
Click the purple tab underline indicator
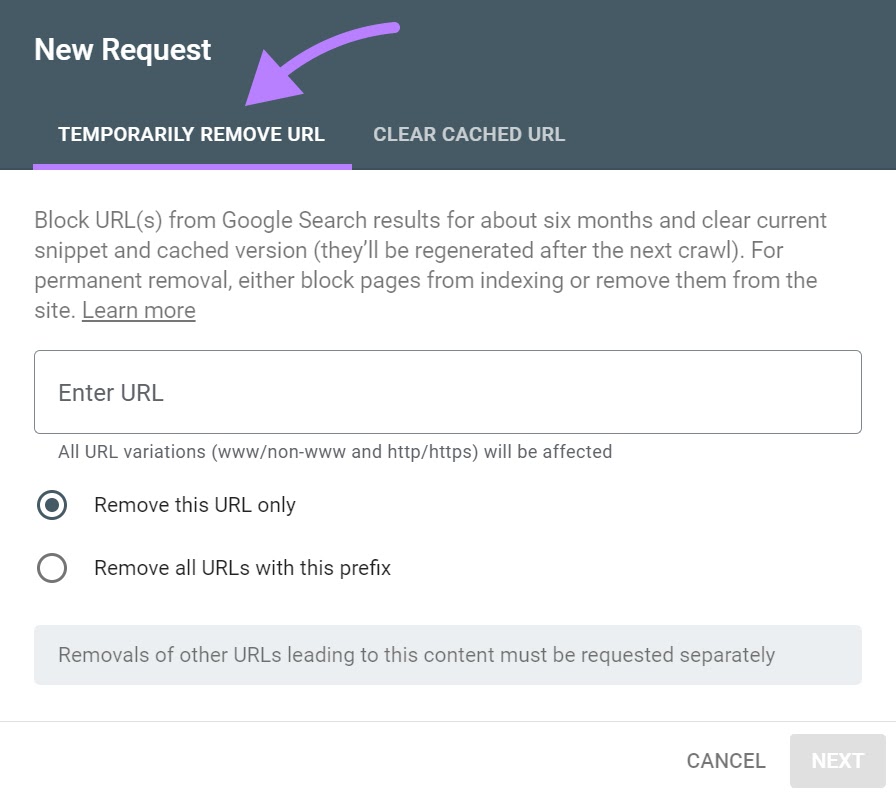[192, 163]
